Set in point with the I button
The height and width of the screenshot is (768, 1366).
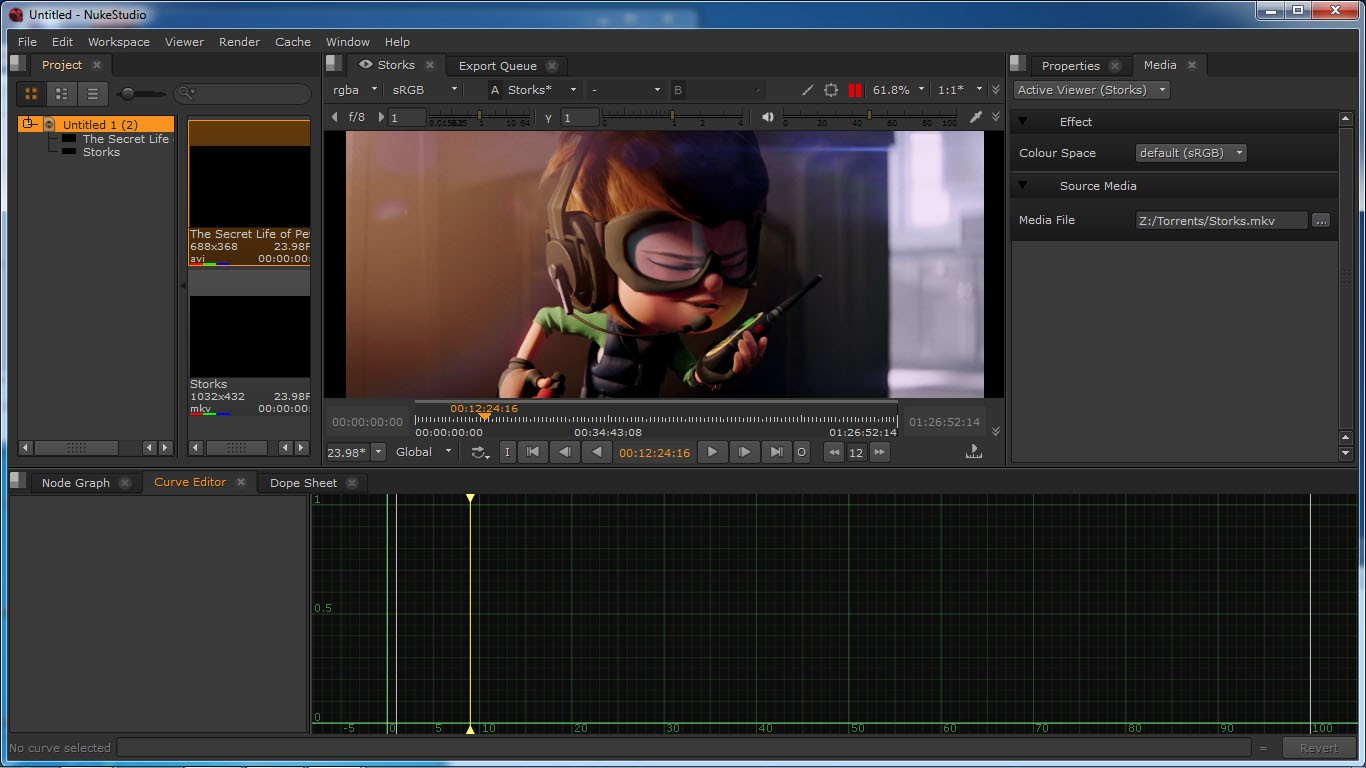click(507, 452)
